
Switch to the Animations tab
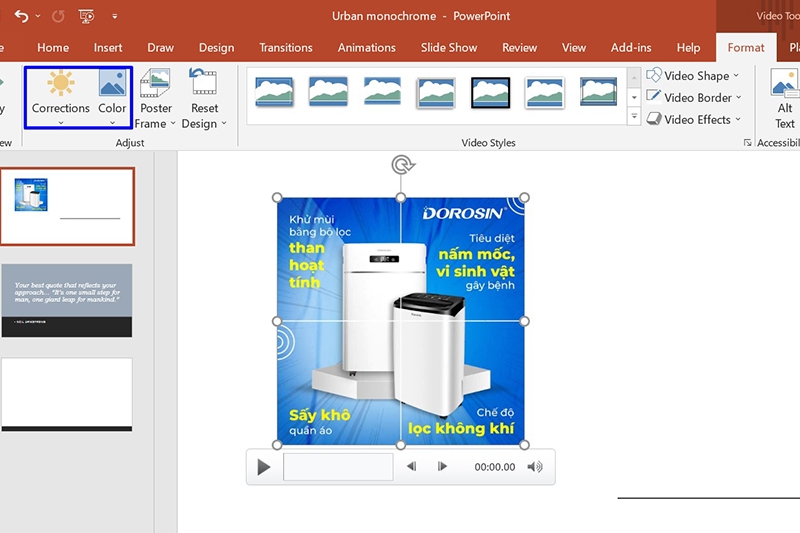pos(366,47)
